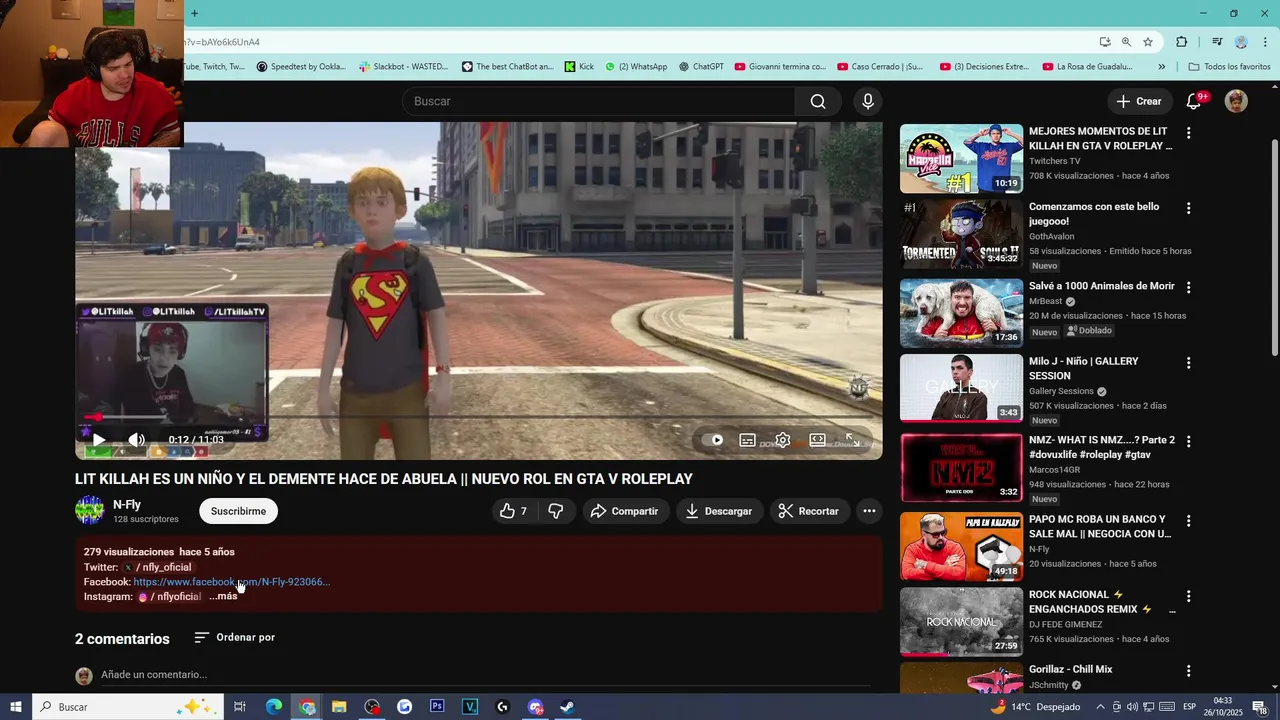Open NMZ roleplay video thumbnail
1280x720 pixels.
[x=961, y=467]
